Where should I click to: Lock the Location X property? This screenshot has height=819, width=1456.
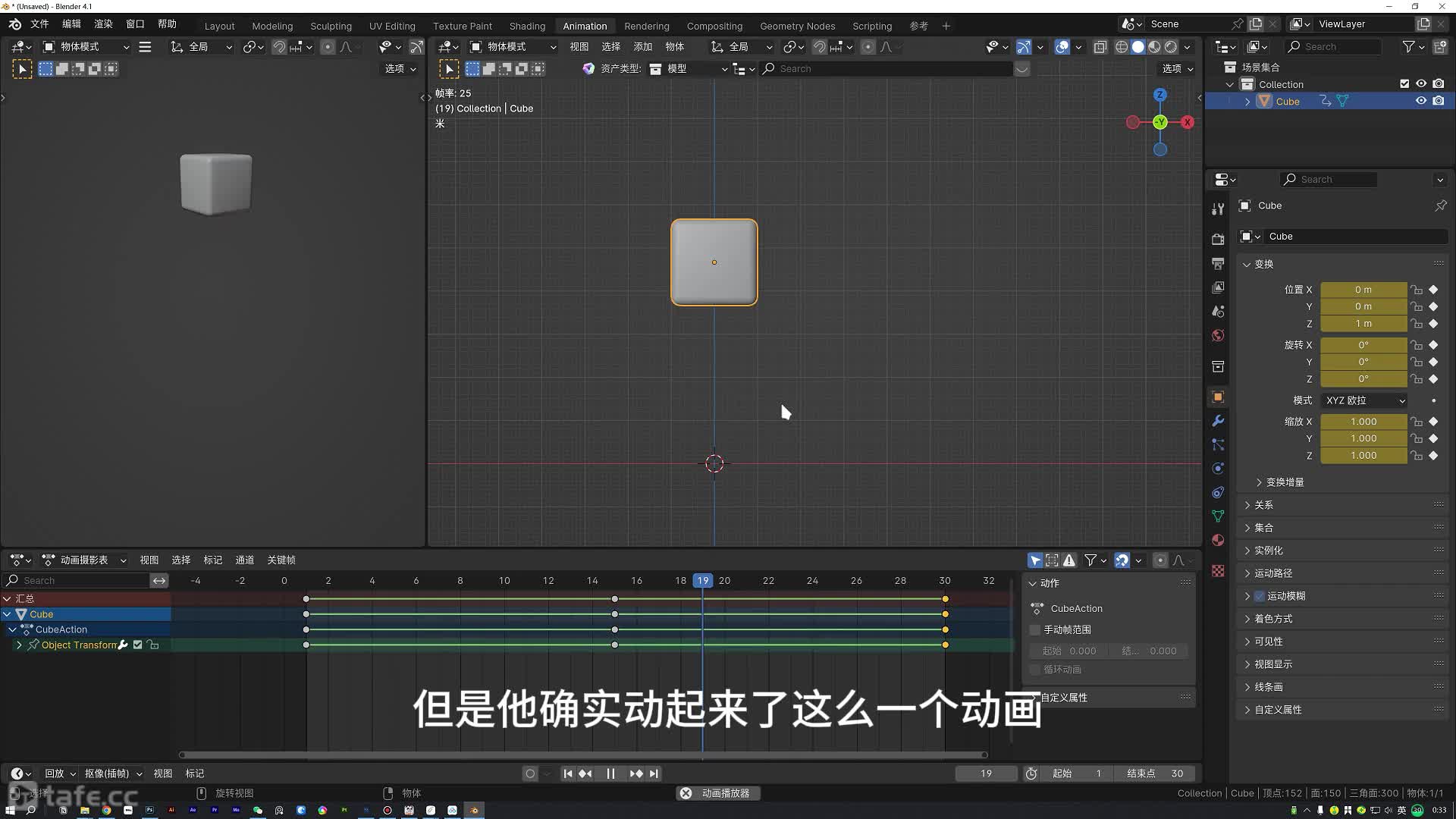1416,290
